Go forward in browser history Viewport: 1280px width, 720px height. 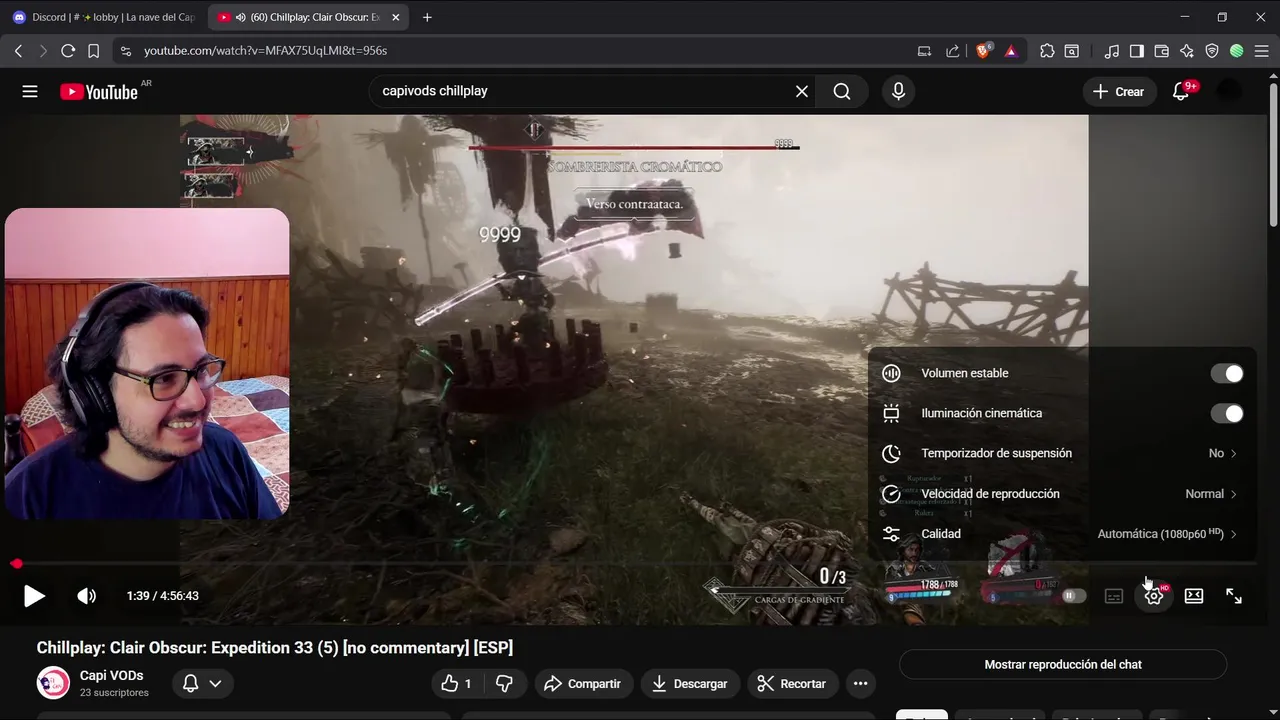pos(43,50)
